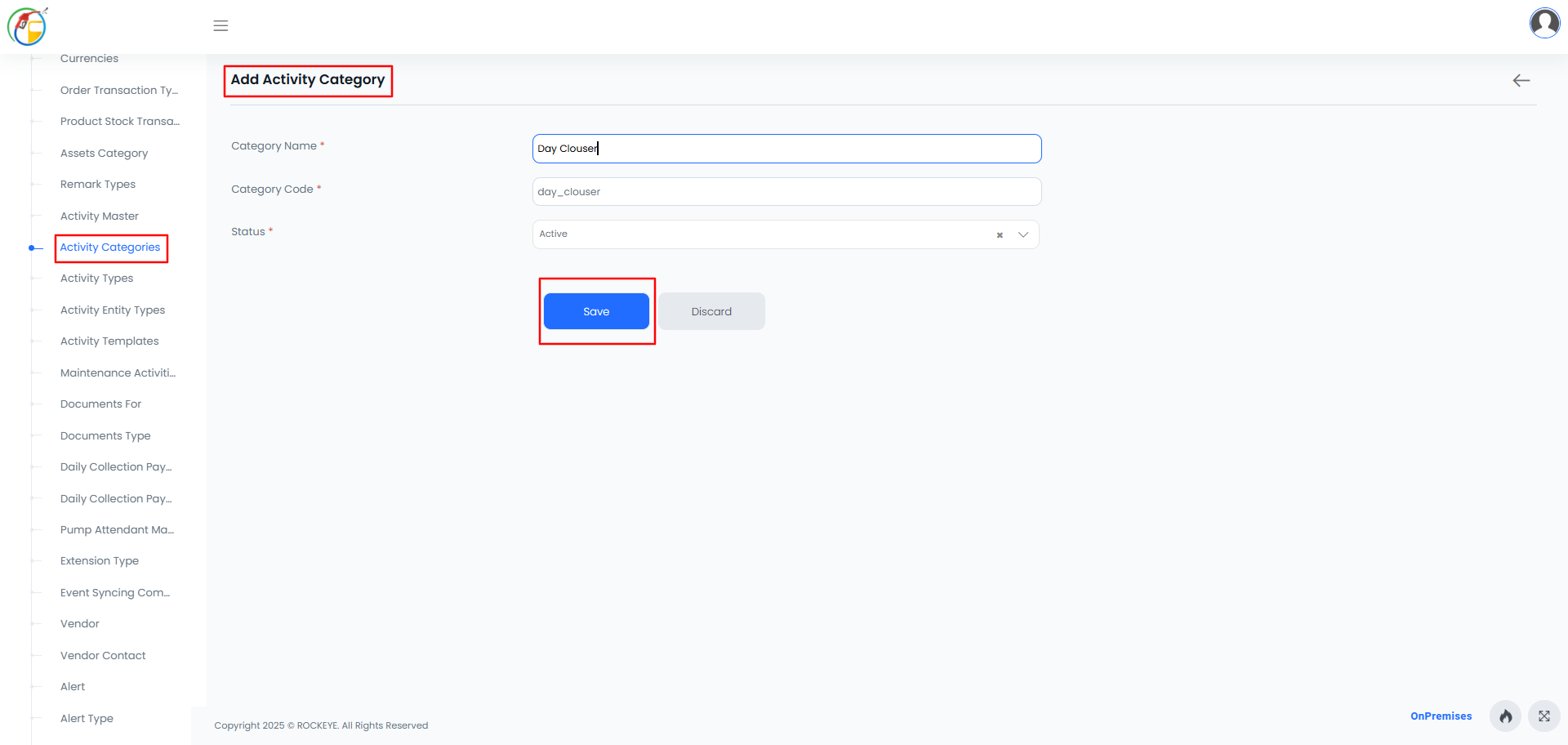Viewport: 1568px width, 745px height.
Task: Open Vendor Contact in the sidebar
Action: [x=103, y=656]
